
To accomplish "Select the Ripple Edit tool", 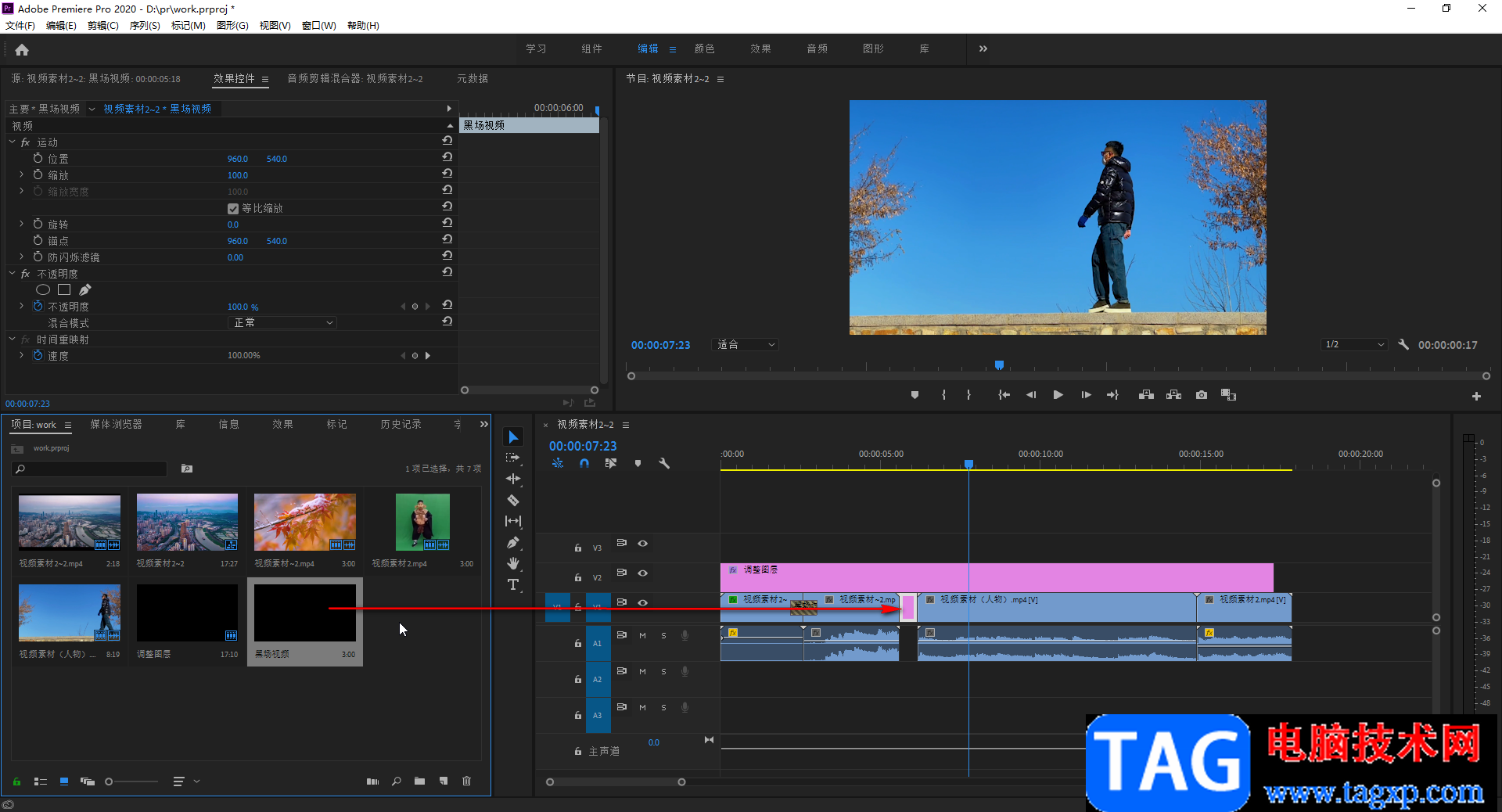I will 513,479.
